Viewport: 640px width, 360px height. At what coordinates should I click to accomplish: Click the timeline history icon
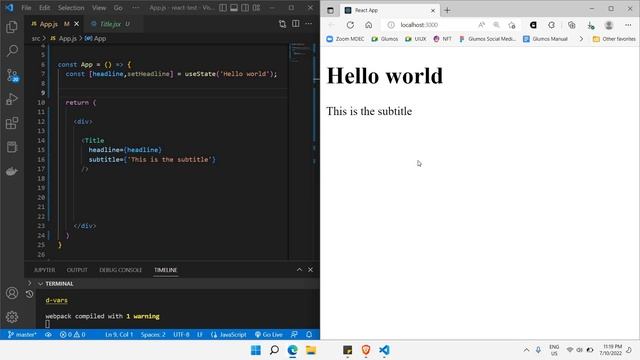coord(29,294)
